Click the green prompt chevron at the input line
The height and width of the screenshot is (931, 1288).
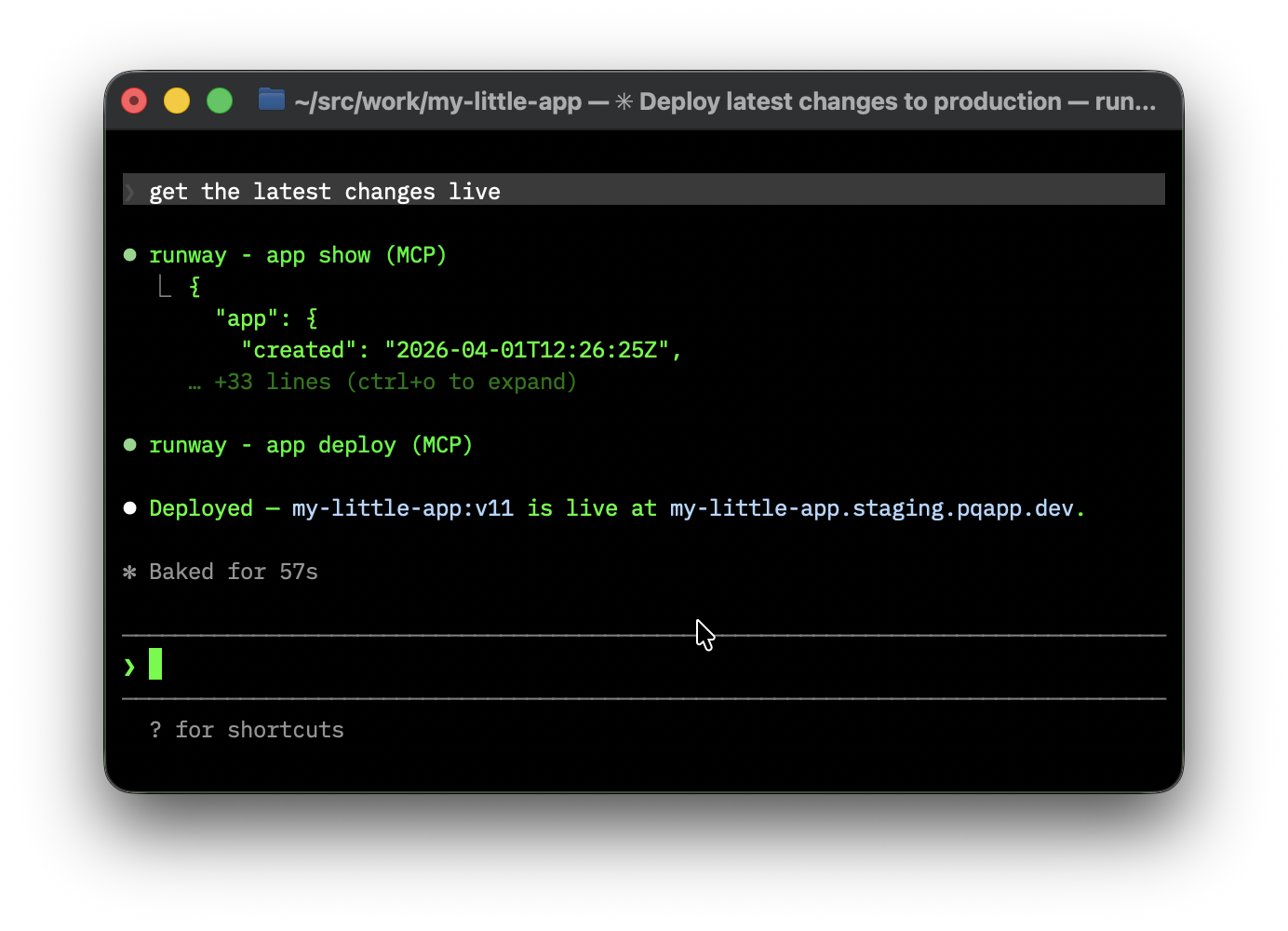point(130,667)
